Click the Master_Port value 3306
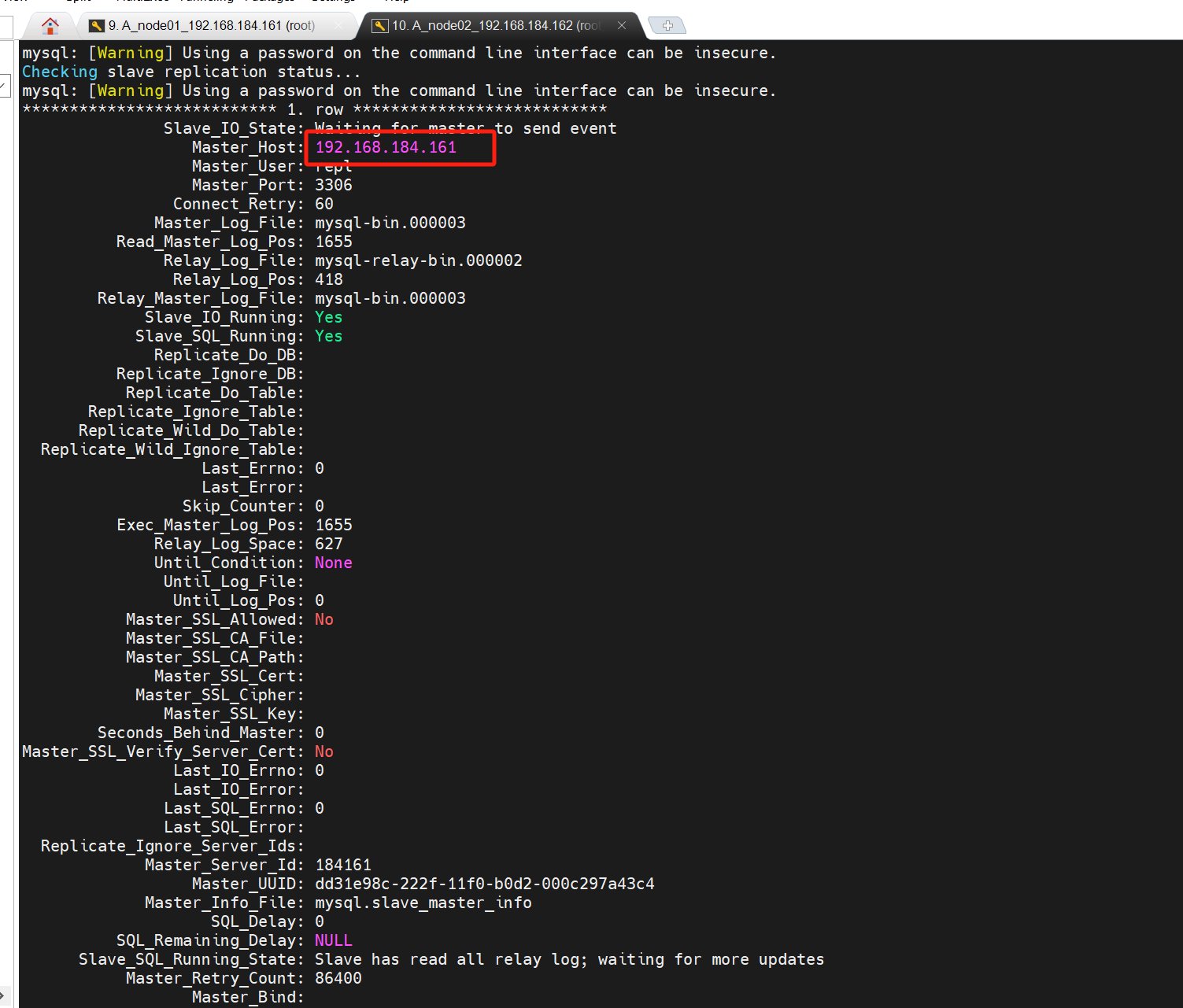This screenshot has width=1183, height=1008. pos(334,185)
